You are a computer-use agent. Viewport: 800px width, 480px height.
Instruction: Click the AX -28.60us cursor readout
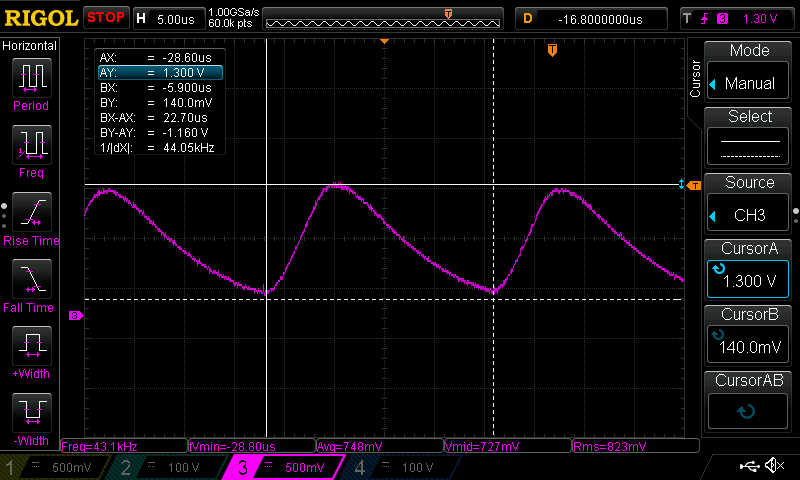click(x=160, y=58)
